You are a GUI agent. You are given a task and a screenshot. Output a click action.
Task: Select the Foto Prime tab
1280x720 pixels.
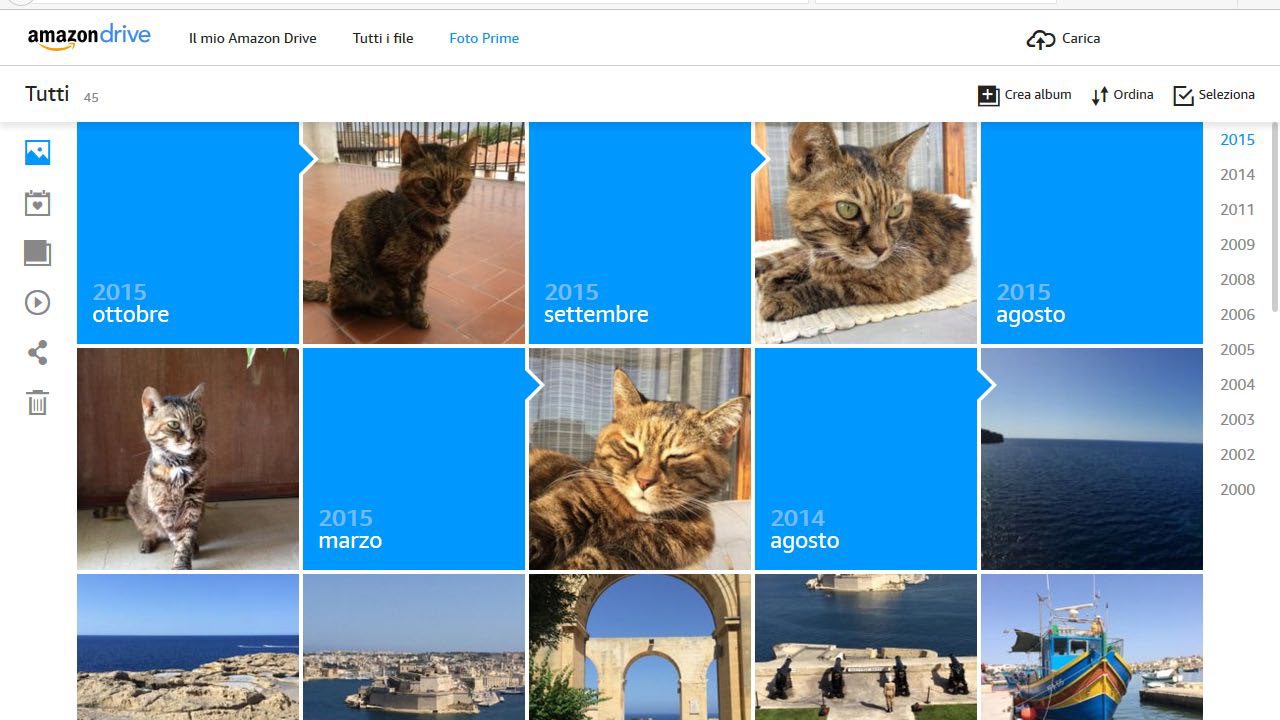484,39
